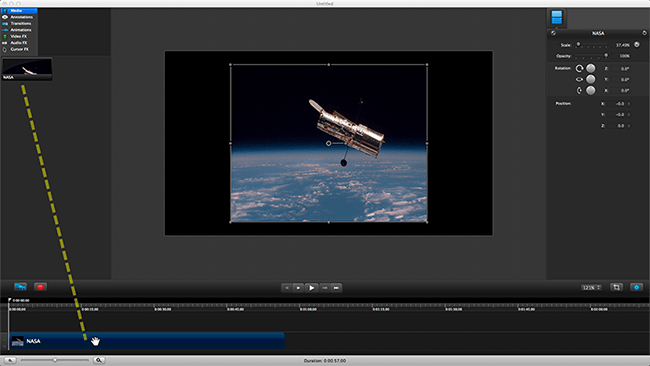Select the NASA media bin thumbnail
Viewport: 650px width, 366px height.
[x=27, y=69]
